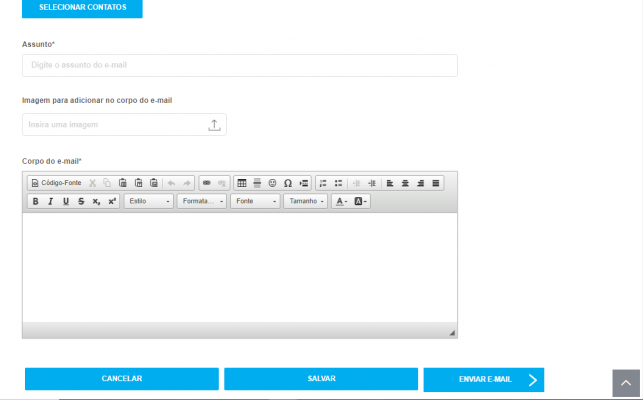Click the Selecionar Contatos button
This screenshot has height=400, width=643.
coord(82,8)
